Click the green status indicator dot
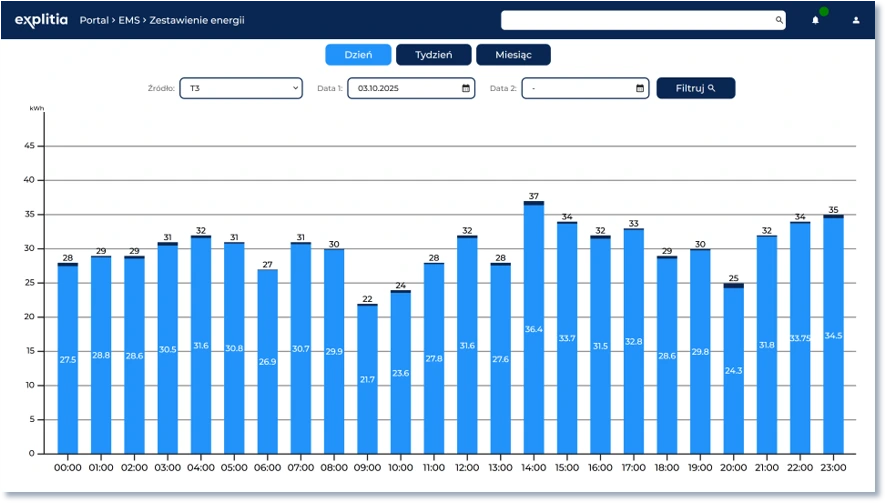886x503 pixels. (x=824, y=12)
